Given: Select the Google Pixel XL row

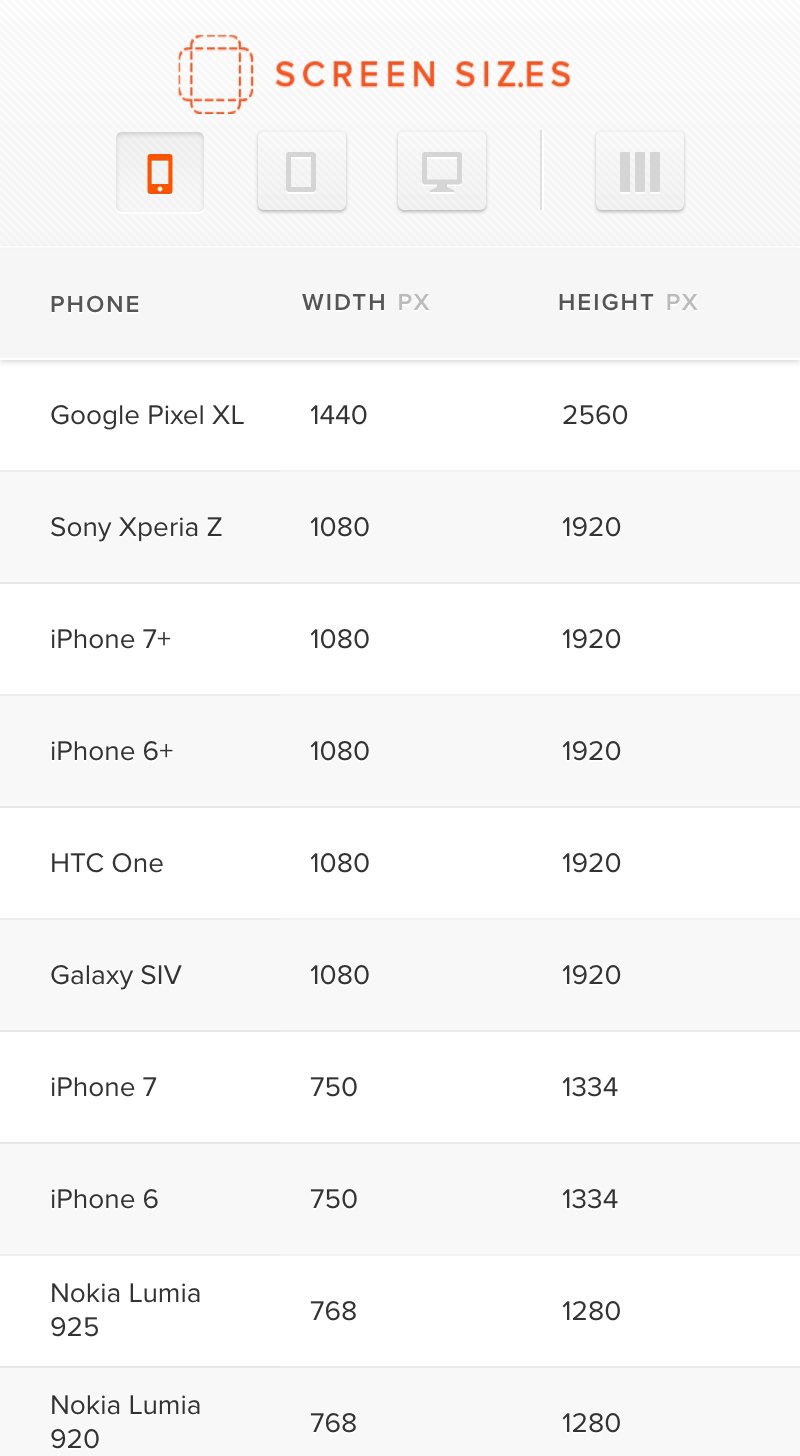Looking at the screenshot, I should pos(147,415).
